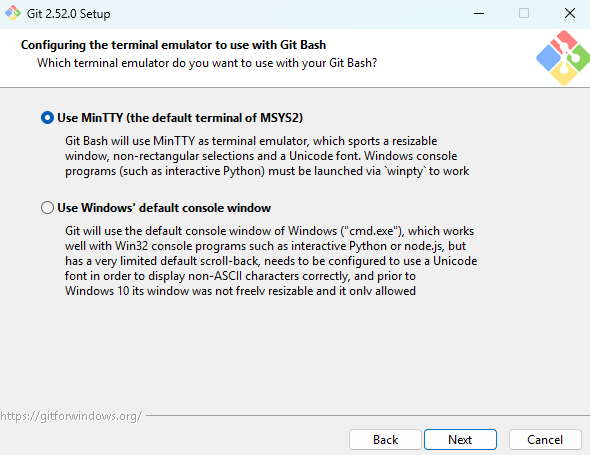Click the MinTTY description paragraph
The height and width of the screenshot is (455, 590).
click(267, 156)
